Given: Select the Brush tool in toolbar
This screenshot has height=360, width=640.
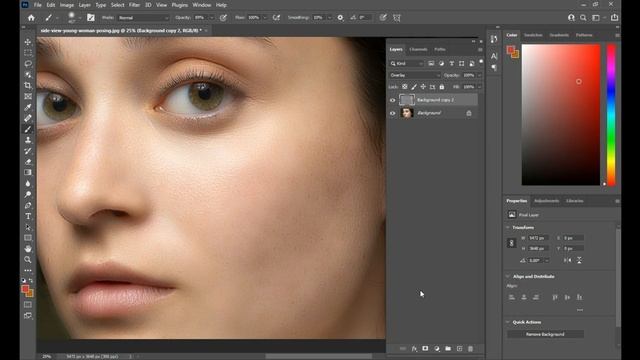Looking at the screenshot, I should pos(28,129).
